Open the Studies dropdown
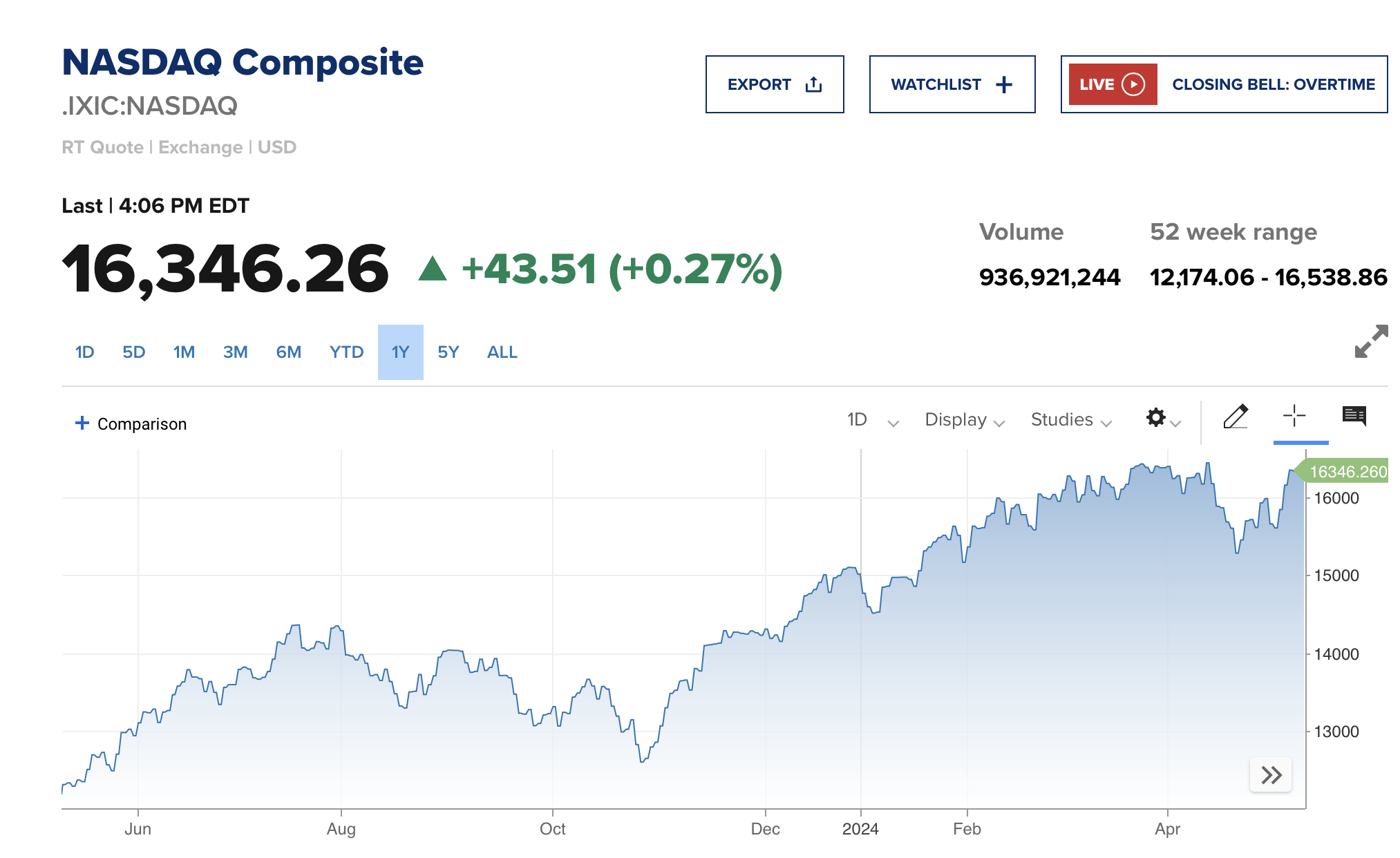This screenshot has width=1400, height=858. (1070, 420)
